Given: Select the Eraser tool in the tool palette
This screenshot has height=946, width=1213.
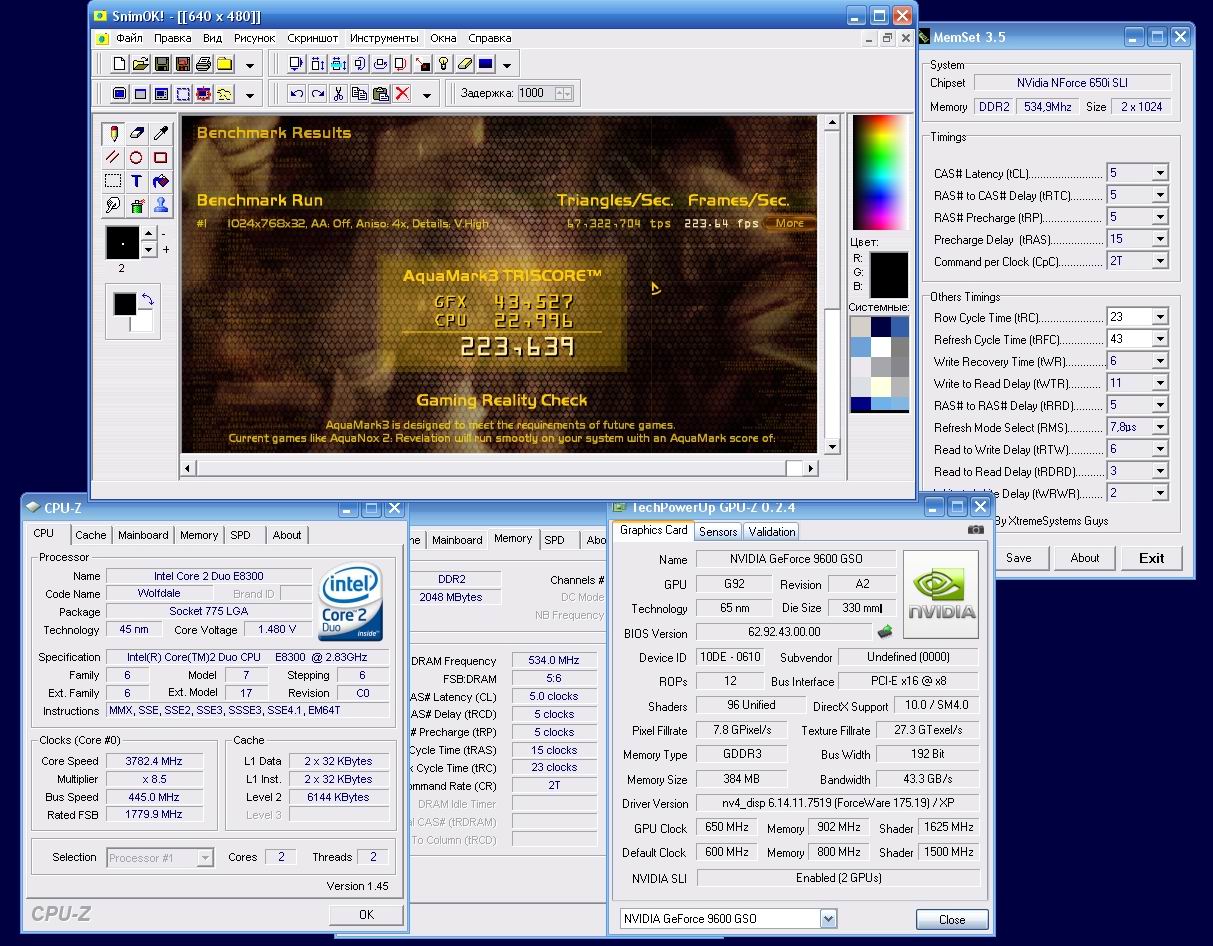Looking at the screenshot, I should click(x=136, y=133).
